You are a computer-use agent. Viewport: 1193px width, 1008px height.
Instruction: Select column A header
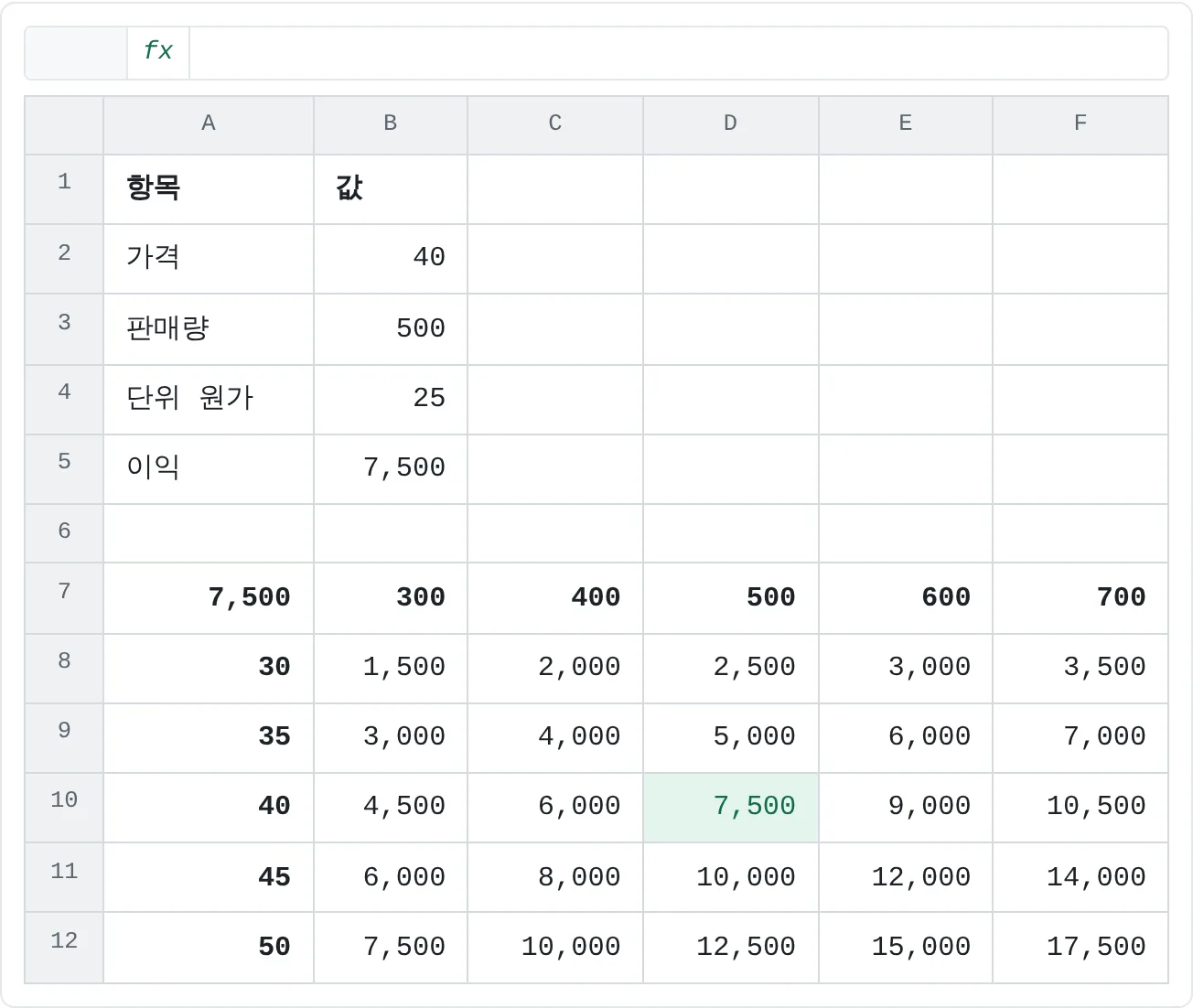tap(209, 124)
